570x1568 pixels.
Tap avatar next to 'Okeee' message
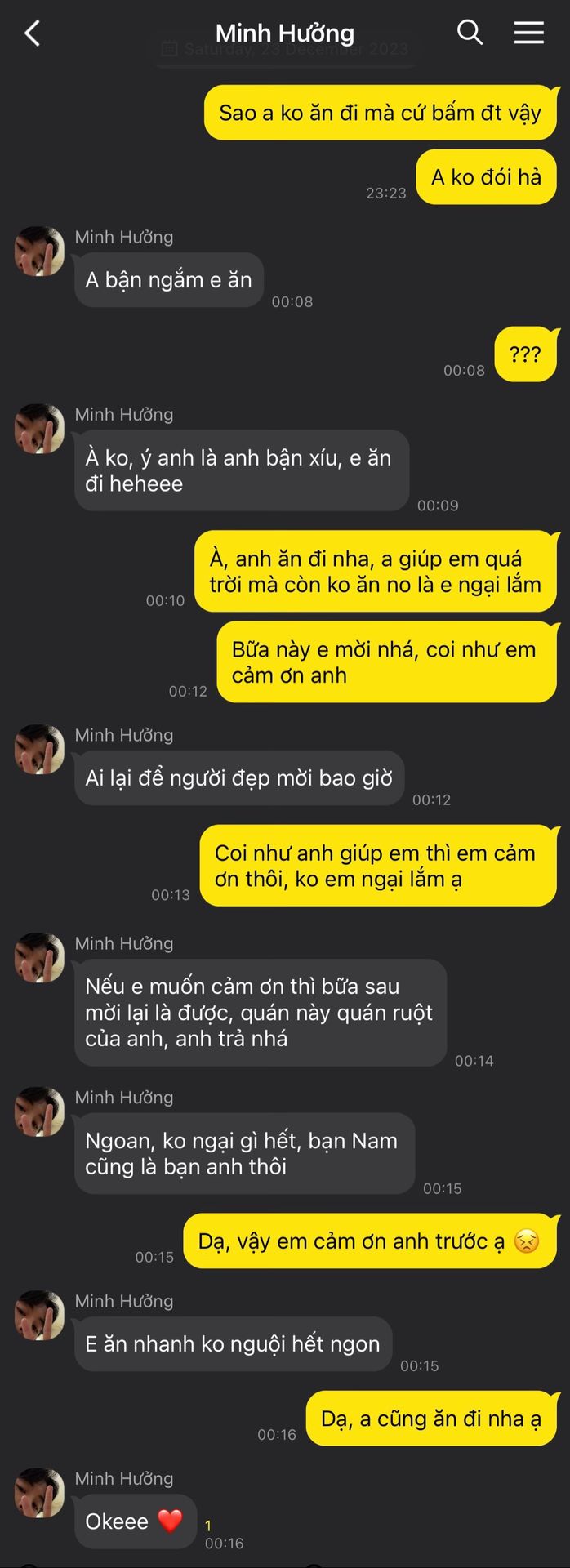click(x=39, y=1493)
